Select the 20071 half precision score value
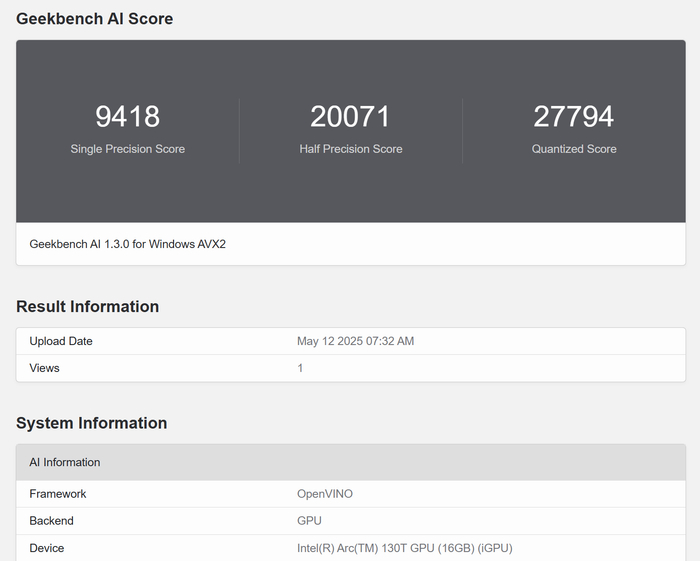The image size is (700, 561). pyautogui.click(x=350, y=116)
